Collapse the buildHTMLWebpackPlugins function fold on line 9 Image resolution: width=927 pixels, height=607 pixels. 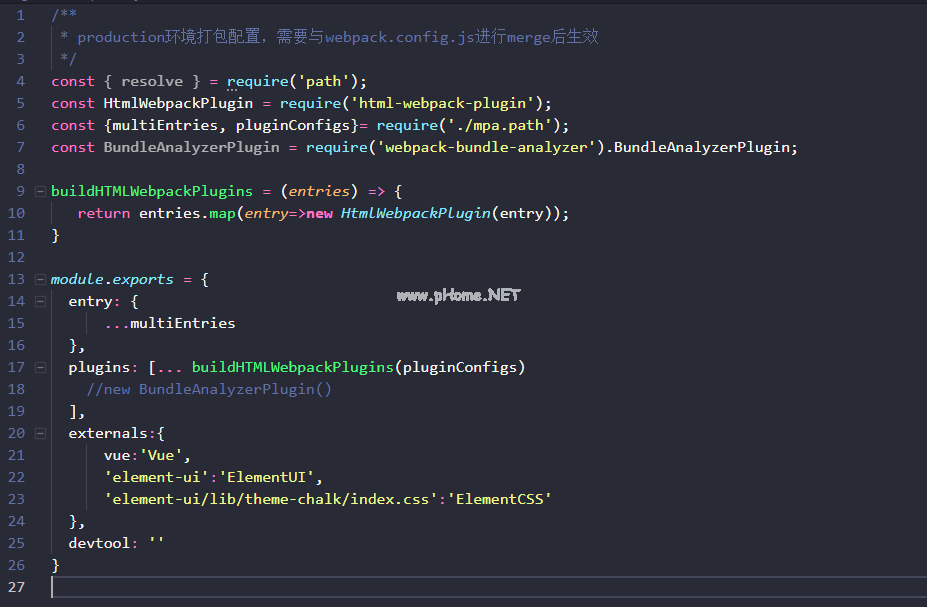(40, 191)
